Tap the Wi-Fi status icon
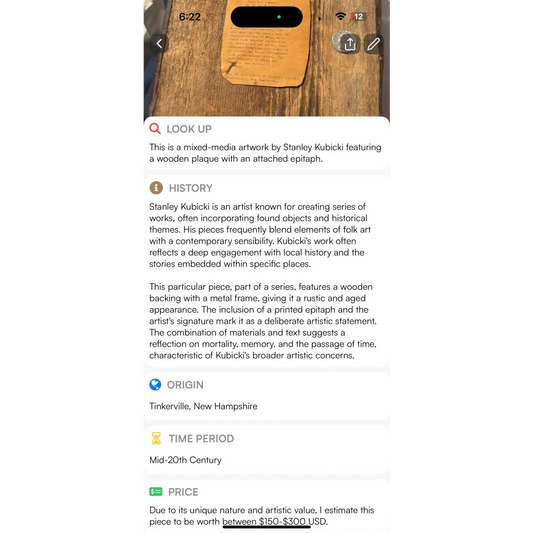 [340, 16]
